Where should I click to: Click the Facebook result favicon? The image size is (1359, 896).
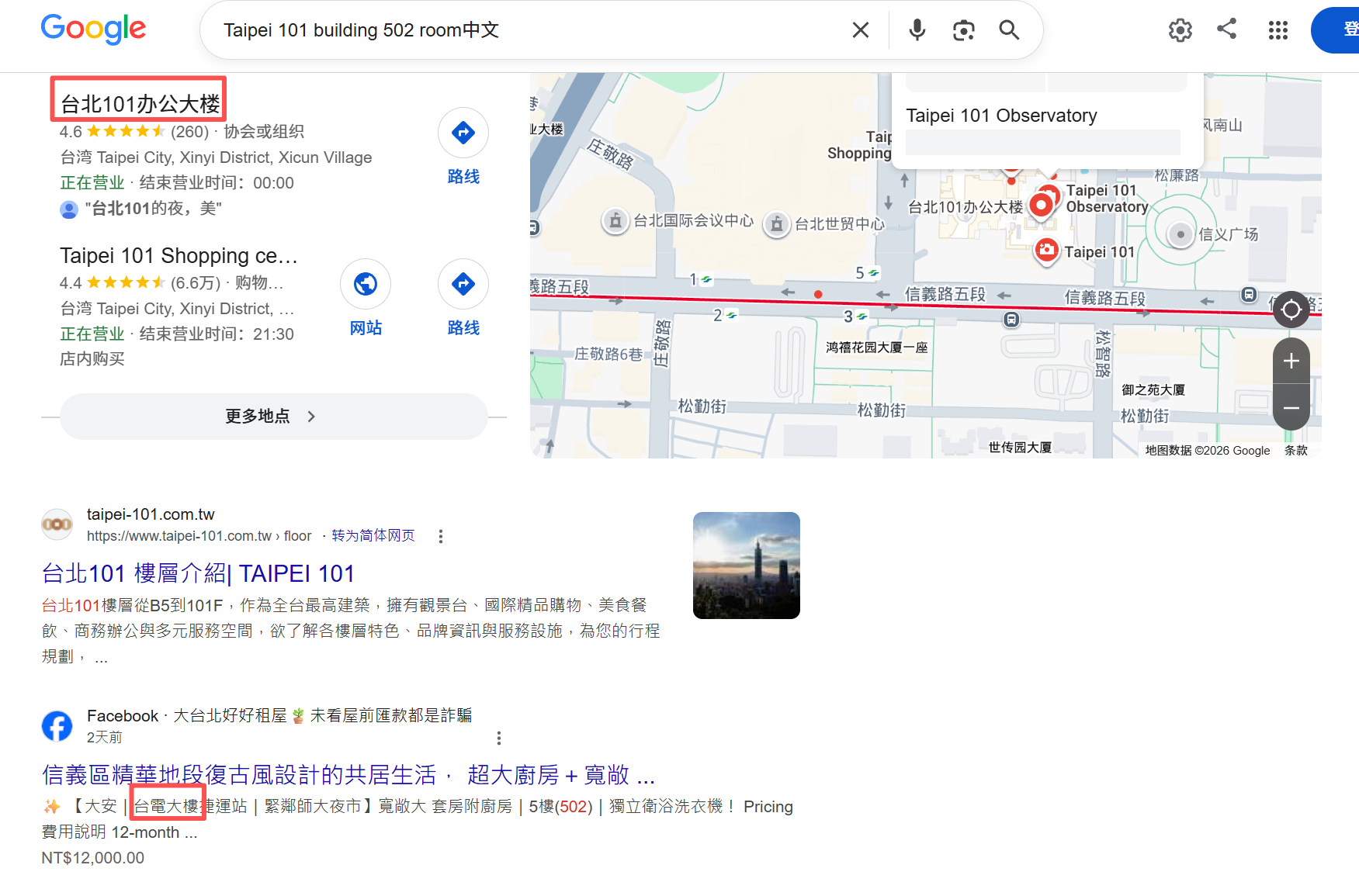57,726
